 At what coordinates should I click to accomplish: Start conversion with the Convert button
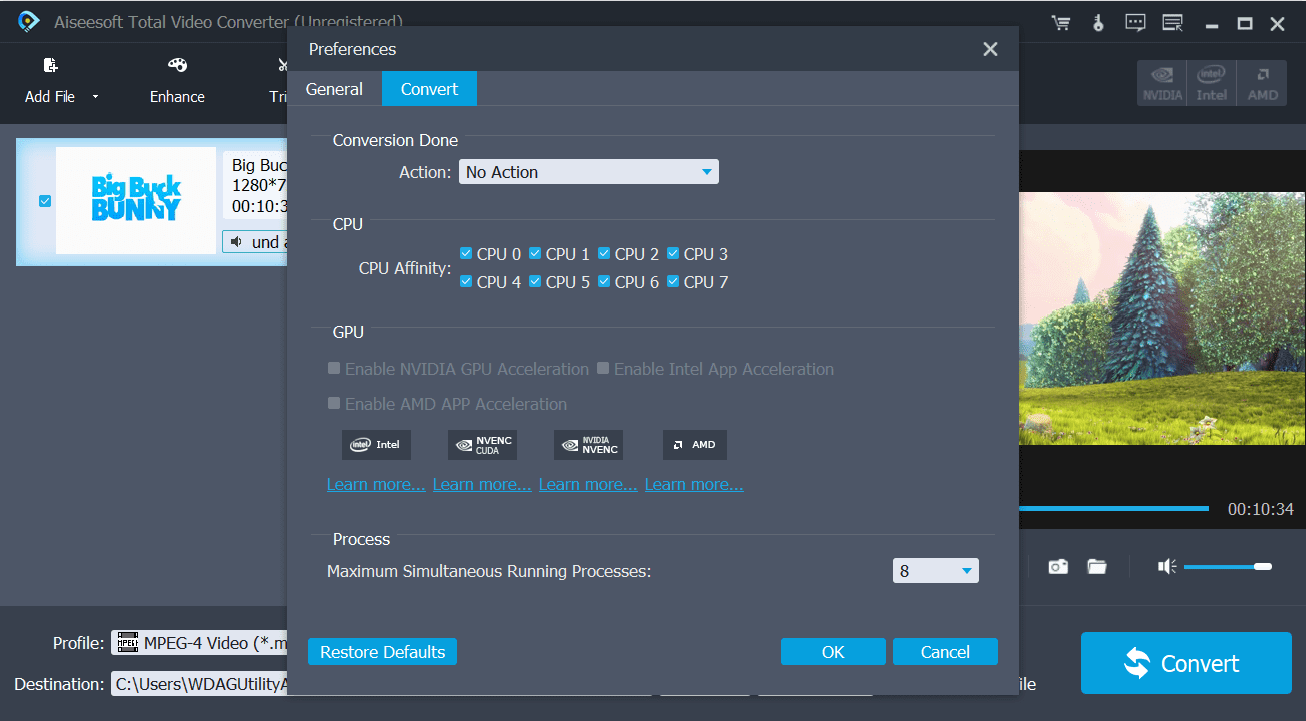click(1186, 663)
